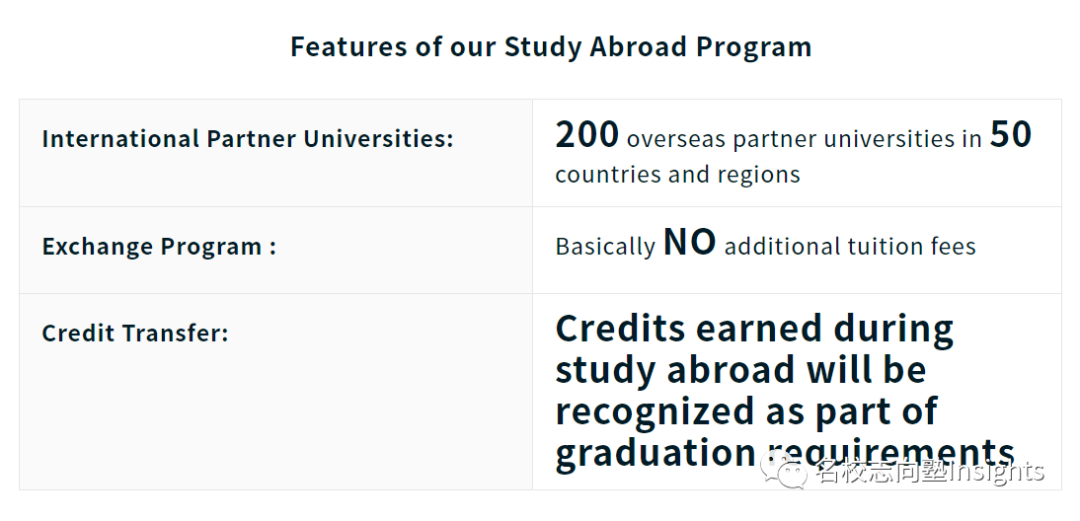Click the bold 'NO' word
This screenshot has height=521, width=1080.
[689, 243]
